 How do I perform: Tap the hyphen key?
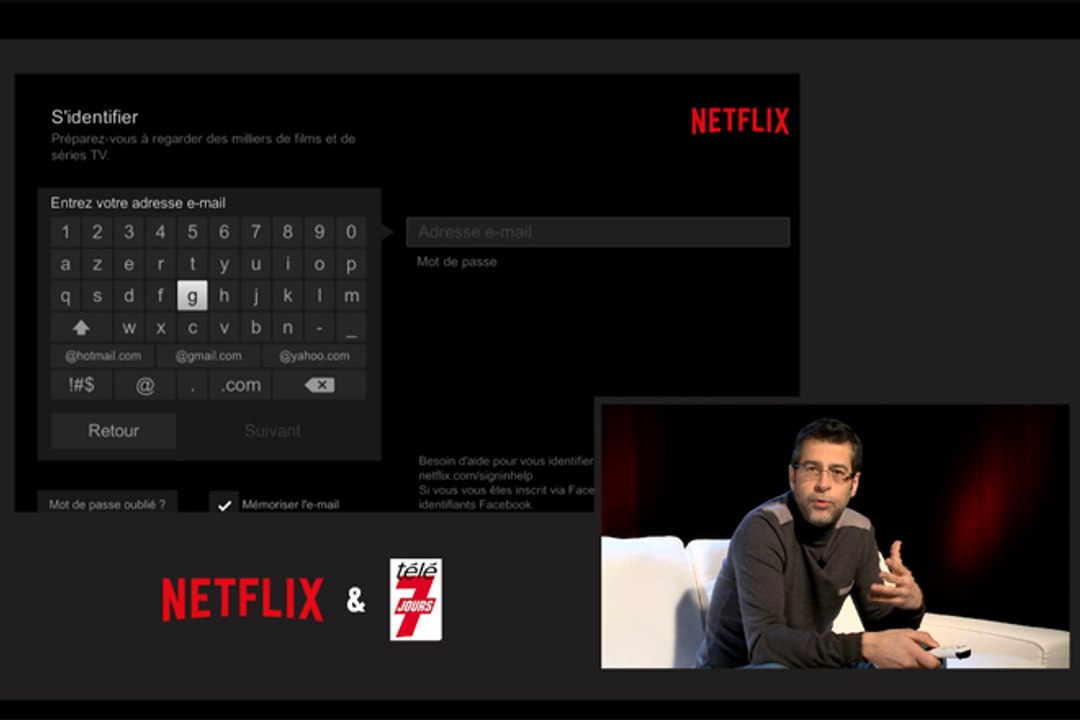click(x=319, y=328)
